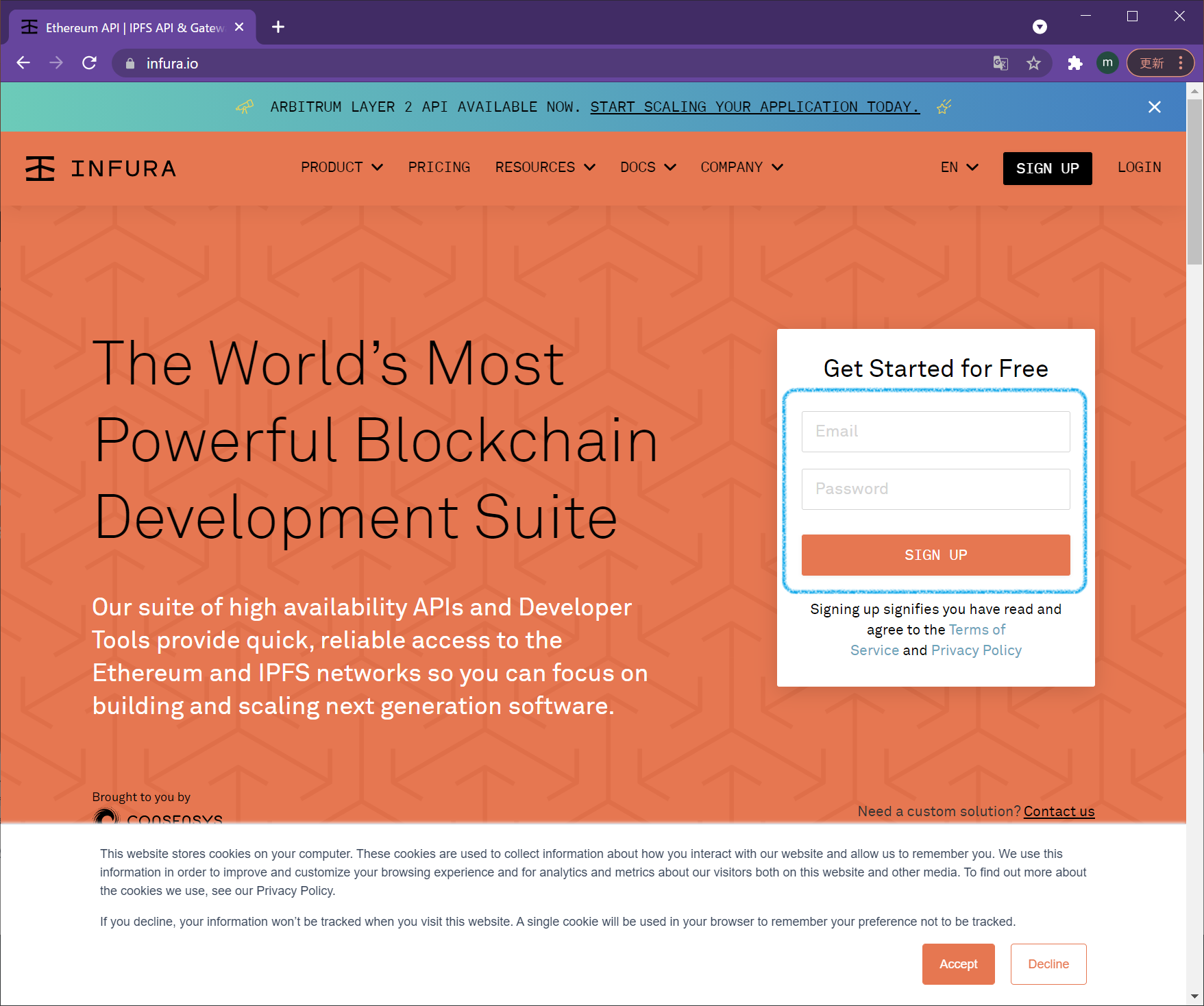Reload the infura.io page
Viewport: 1204px width, 1006px height.
89,63
